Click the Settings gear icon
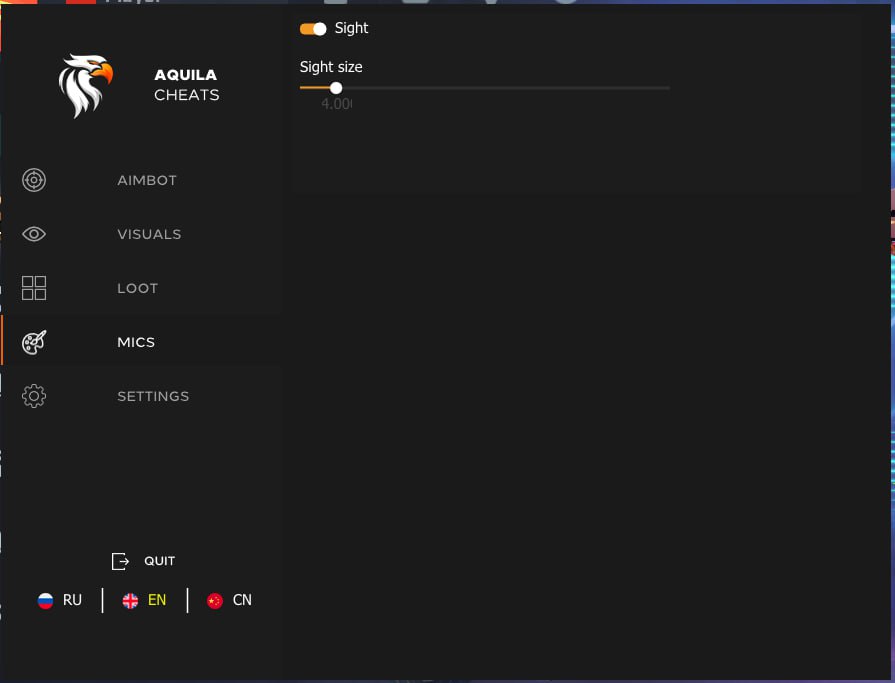The image size is (895, 683). coord(34,396)
